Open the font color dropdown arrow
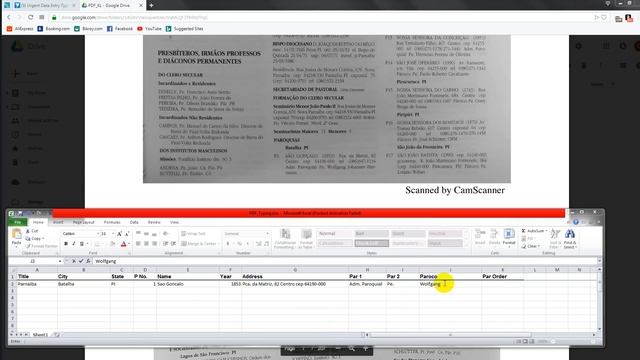 click(x=129, y=244)
